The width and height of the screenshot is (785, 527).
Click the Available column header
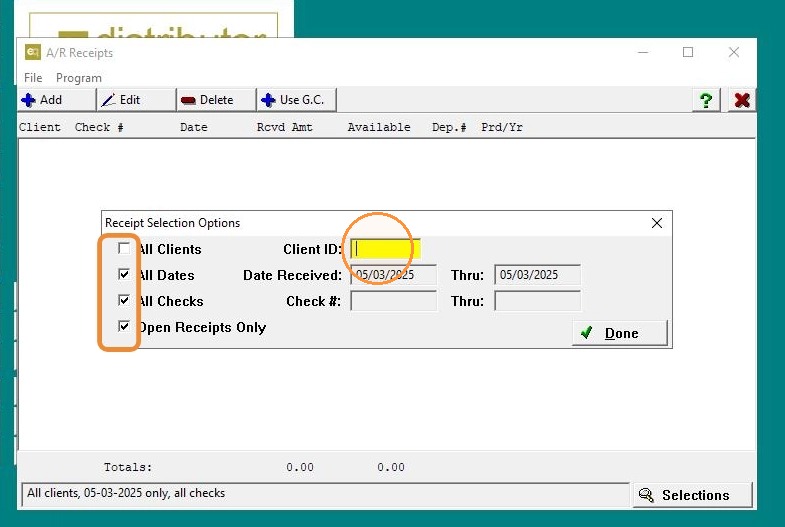click(x=379, y=127)
